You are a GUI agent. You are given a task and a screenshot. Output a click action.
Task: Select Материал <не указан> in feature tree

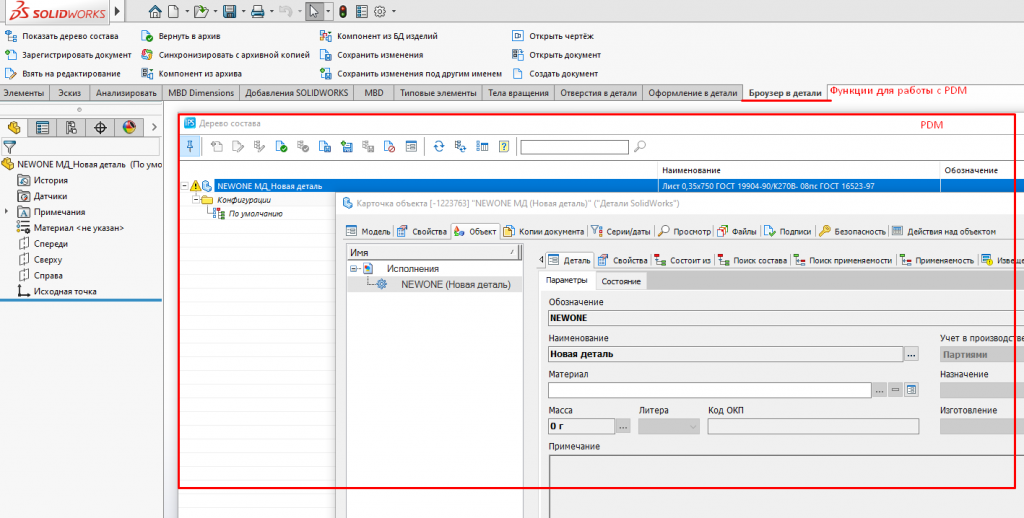pos(70,228)
